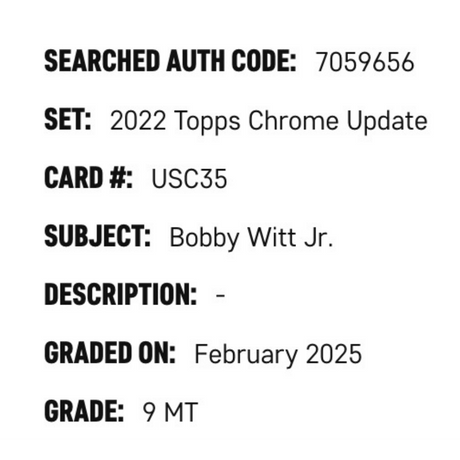
Task: Select the February 2025 date text
Action: click(x=278, y=355)
